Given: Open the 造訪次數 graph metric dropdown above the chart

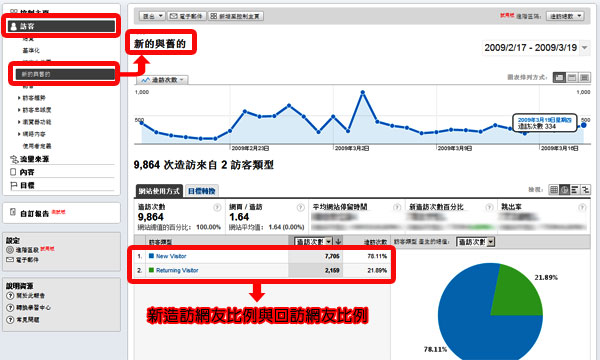Looking at the screenshot, I should pos(162,80).
